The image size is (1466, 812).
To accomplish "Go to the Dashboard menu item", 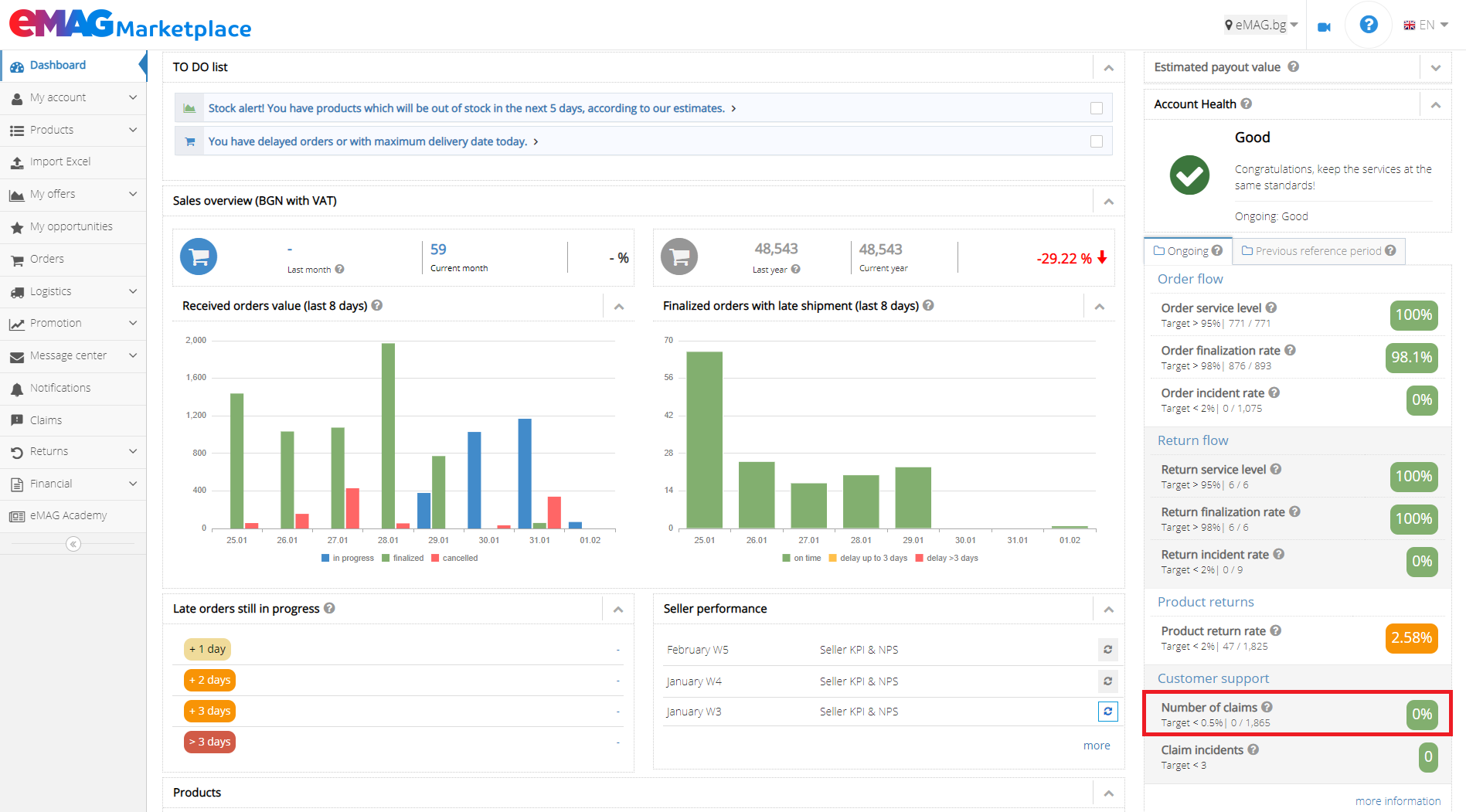I will 57,65.
